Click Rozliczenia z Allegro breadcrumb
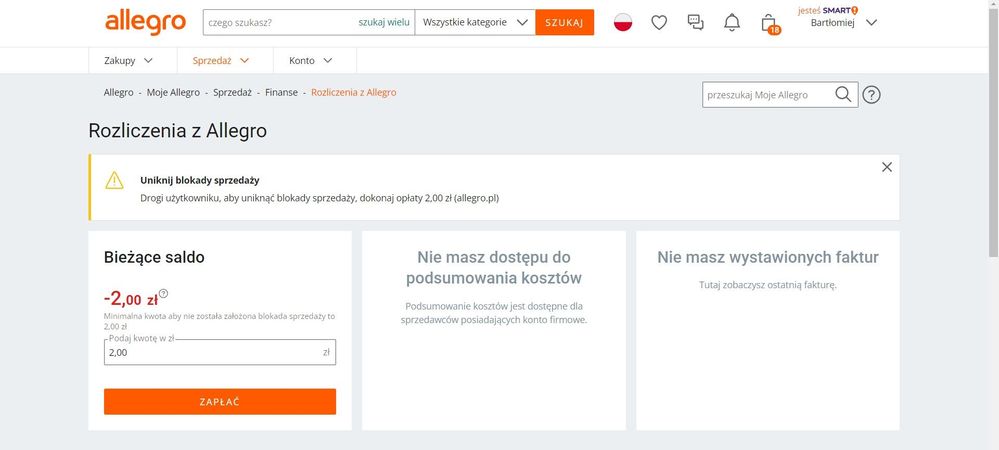The height and width of the screenshot is (450, 999). point(354,92)
